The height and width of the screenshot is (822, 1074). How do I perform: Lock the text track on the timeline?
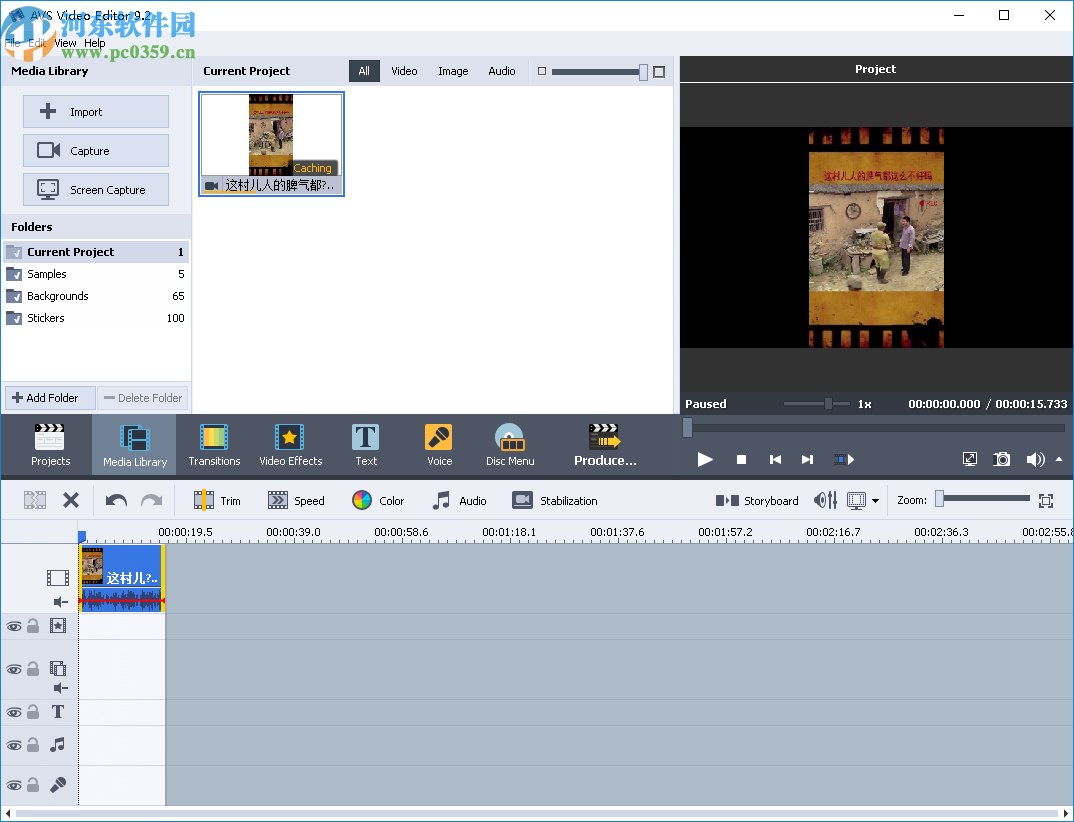34,712
